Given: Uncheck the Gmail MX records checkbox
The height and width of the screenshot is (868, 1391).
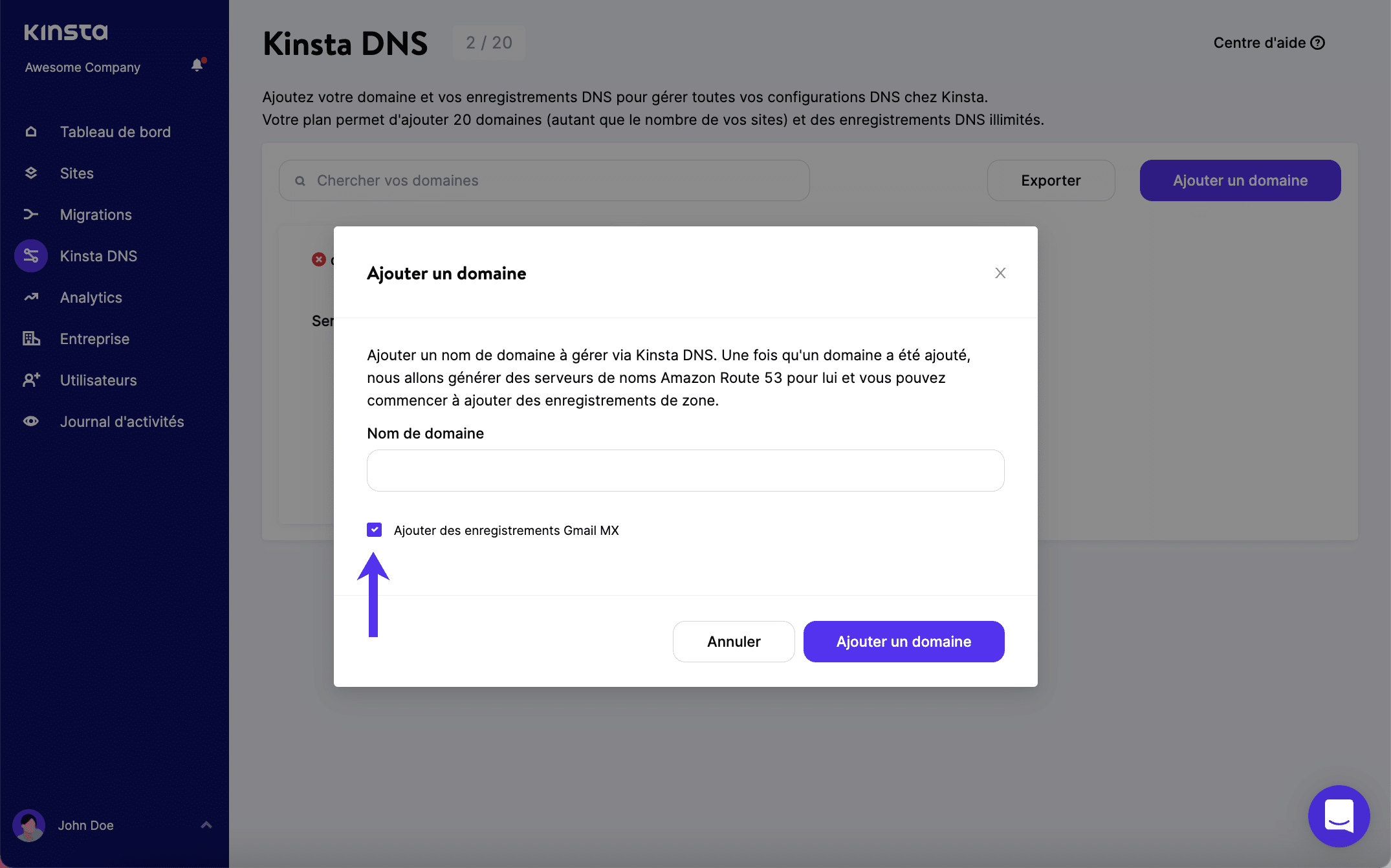Looking at the screenshot, I should tap(374, 530).
